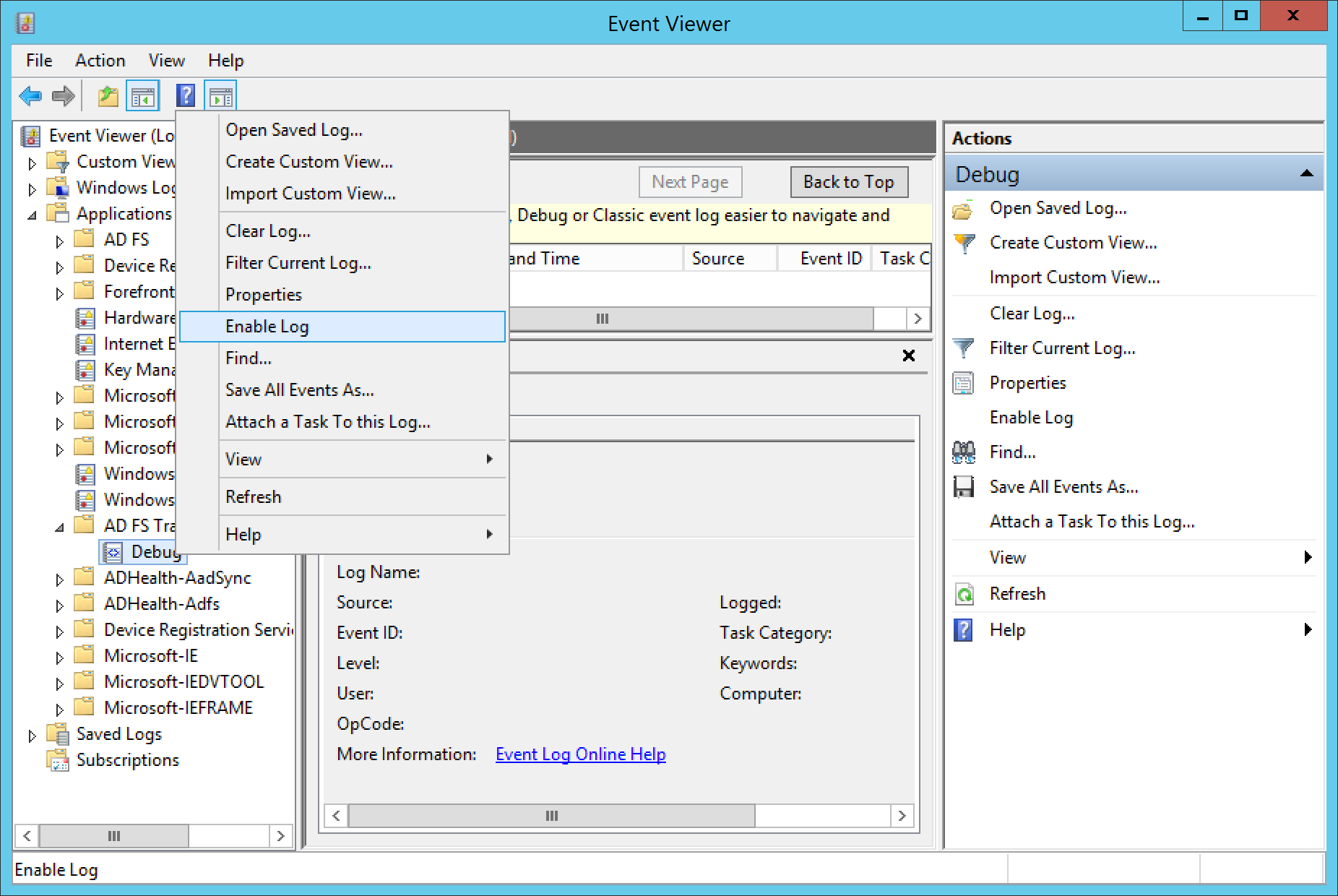Choose Clear Log... from the context menu
Image resolution: width=1338 pixels, height=896 pixels.
click(268, 231)
